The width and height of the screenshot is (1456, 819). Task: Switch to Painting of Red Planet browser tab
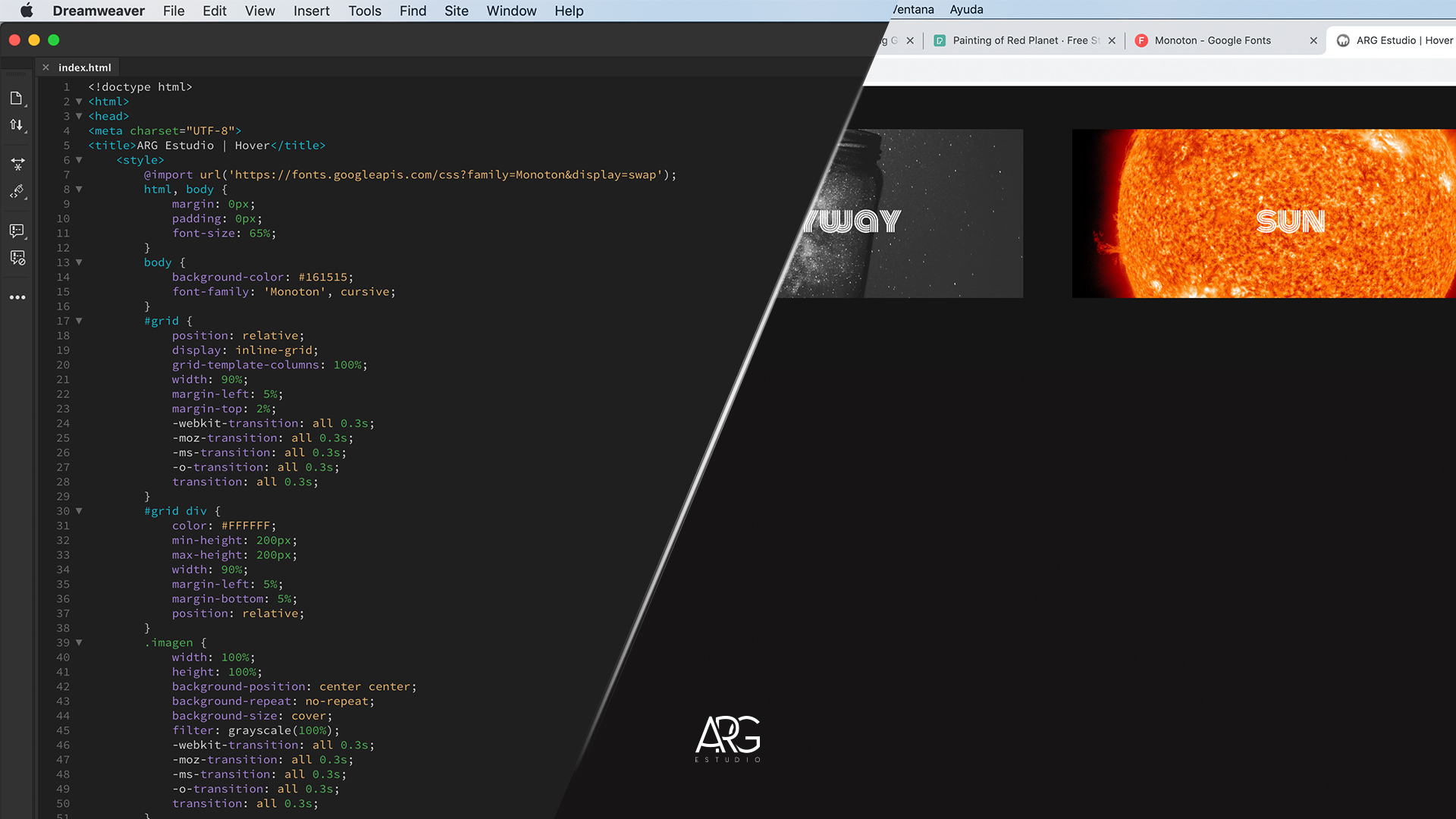pyautogui.click(x=1025, y=41)
